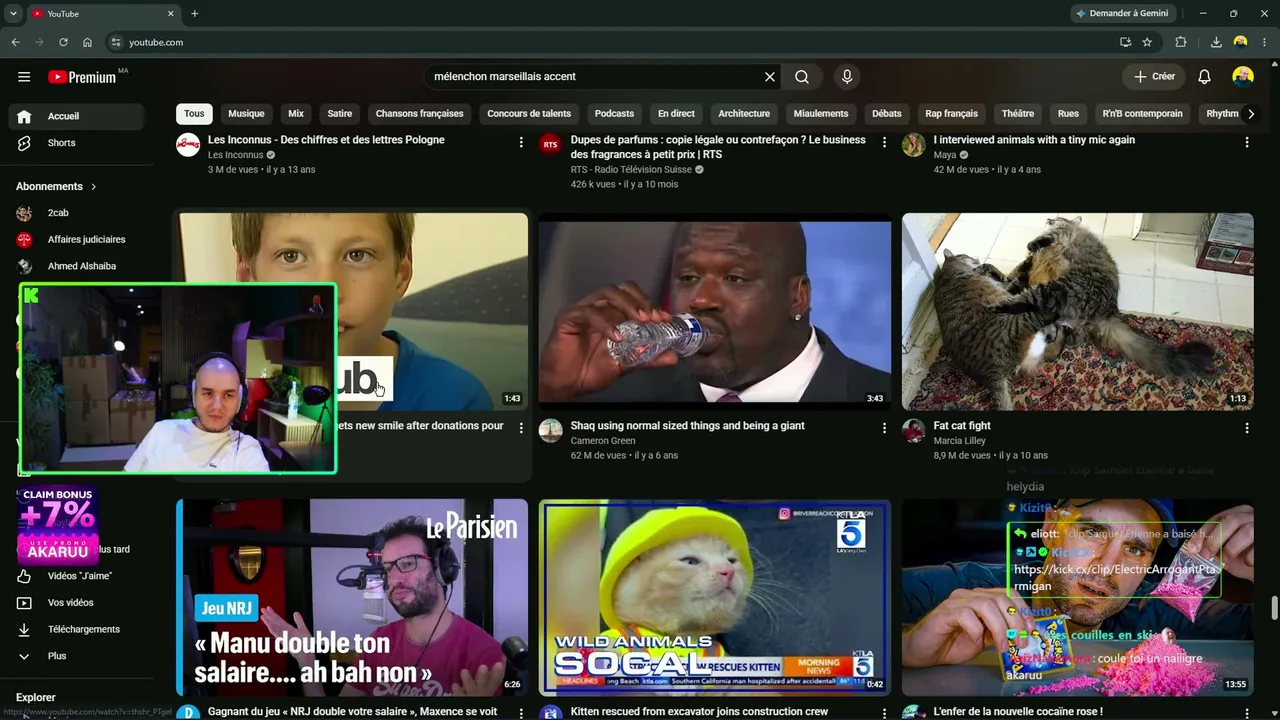
Task: Click the Créer button
Action: [1154, 77]
